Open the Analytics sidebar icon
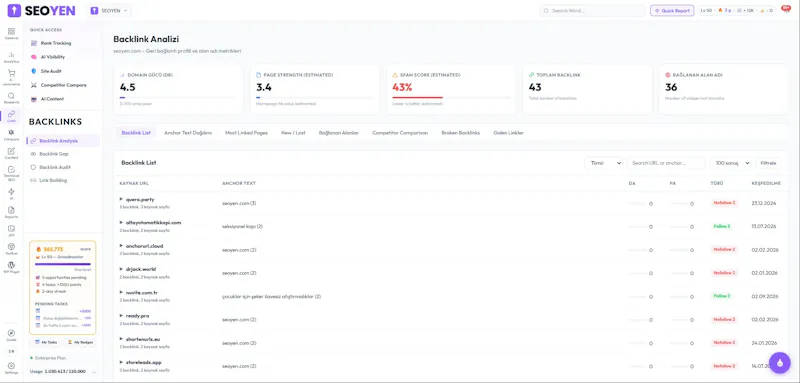Screen dimensions: 800x383 coord(11,57)
